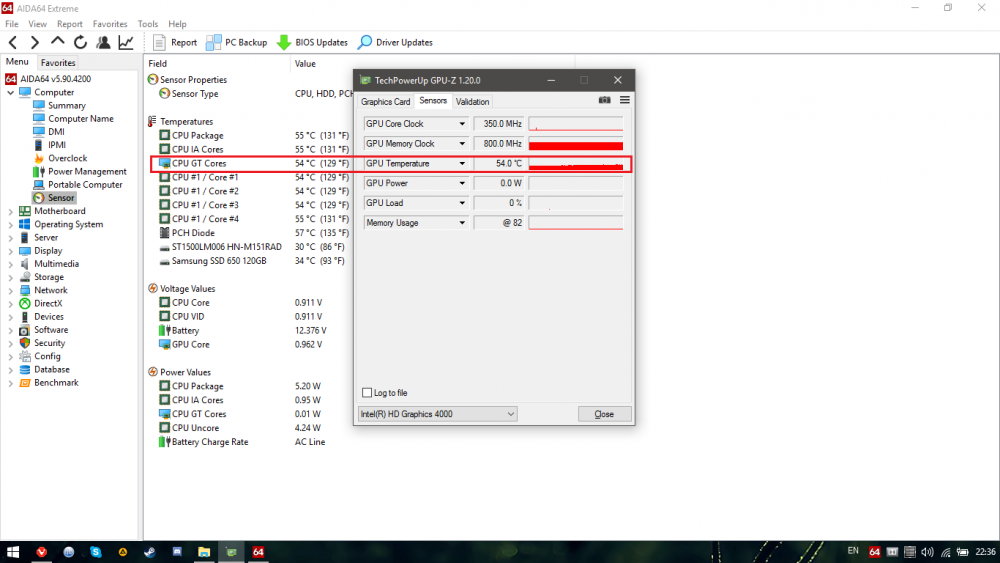Collapse the Computer tree node
Screen dimensions: 1000x563
coord(11,92)
